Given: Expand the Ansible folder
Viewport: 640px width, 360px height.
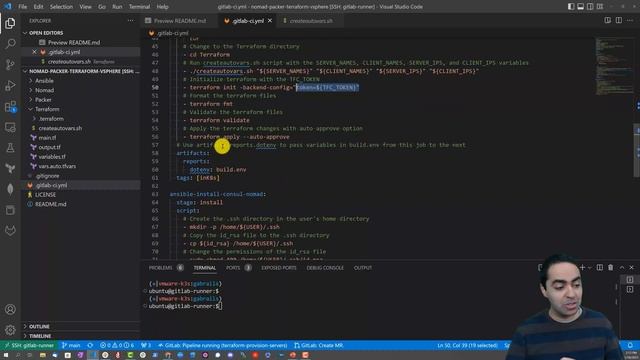Looking at the screenshot, I should (44, 81).
